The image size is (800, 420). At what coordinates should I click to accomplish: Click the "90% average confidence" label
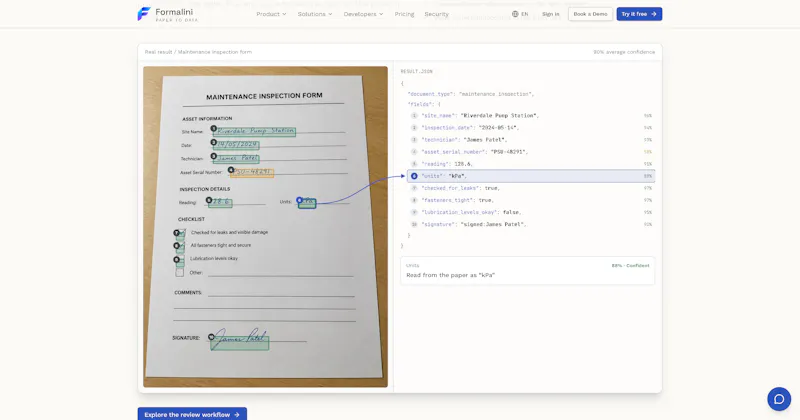coord(624,52)
